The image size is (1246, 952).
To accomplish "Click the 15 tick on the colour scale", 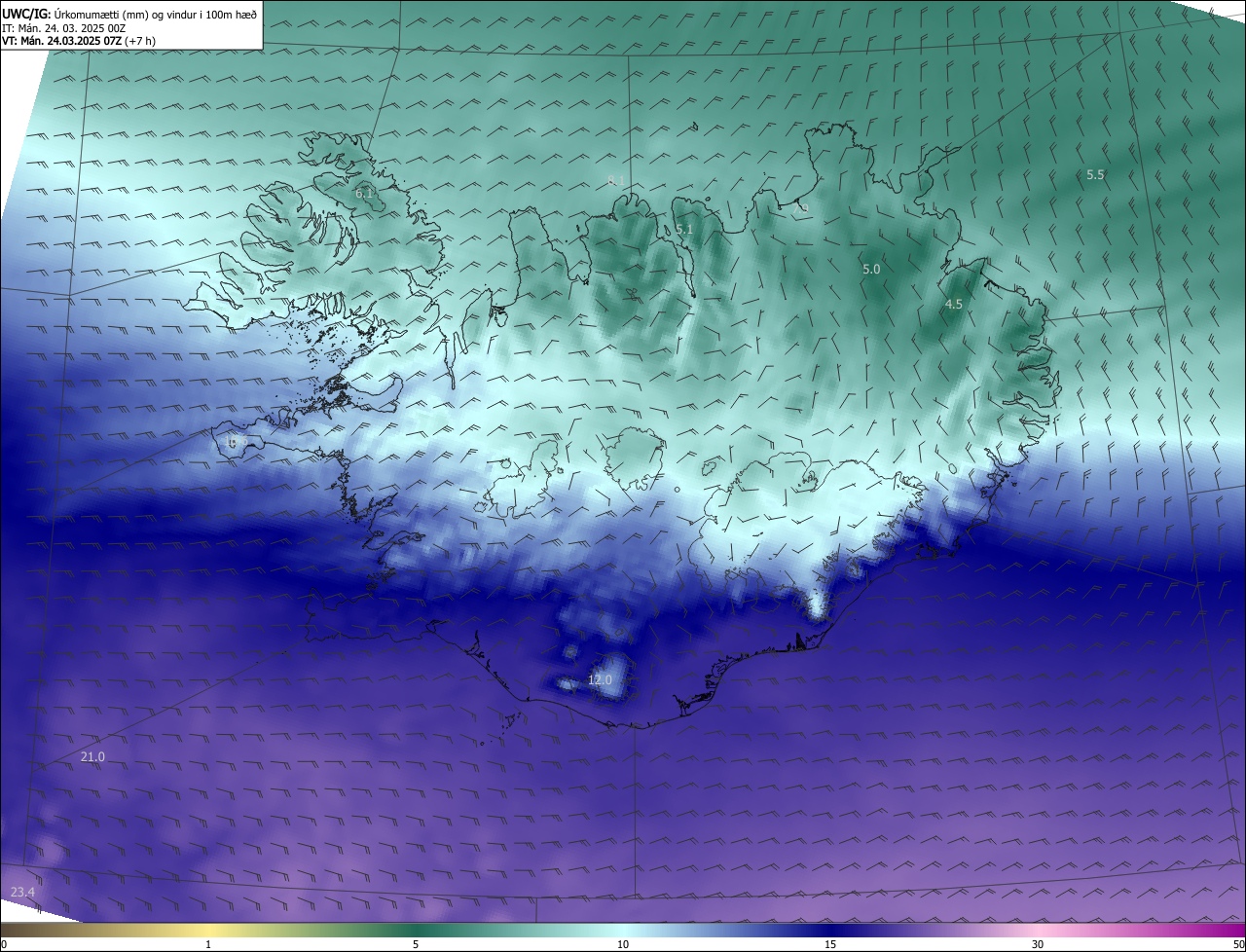I will (x=830, y=944).
